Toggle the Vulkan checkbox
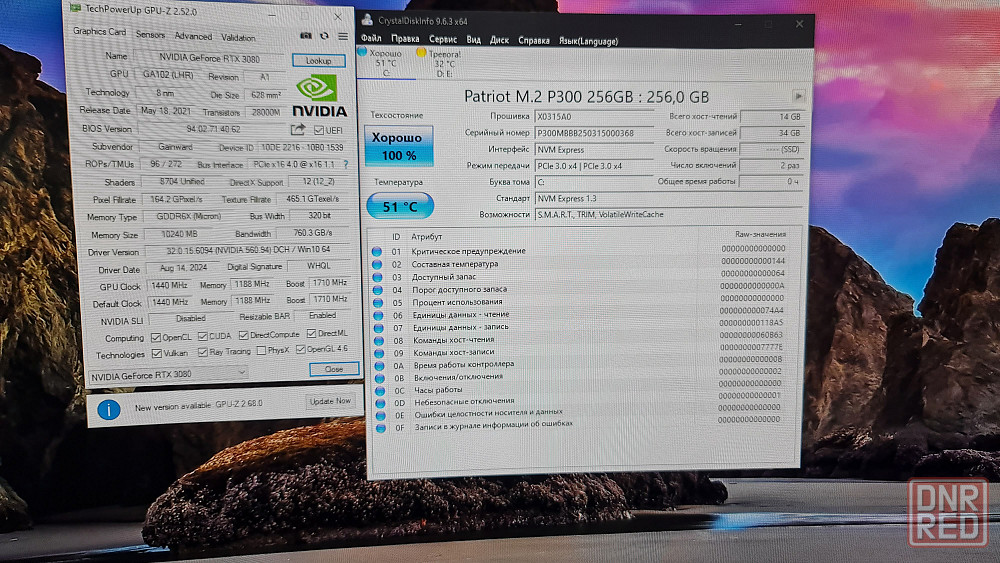Image resolution: width=1000 pixels, height=563 pixels. (156, 353)
